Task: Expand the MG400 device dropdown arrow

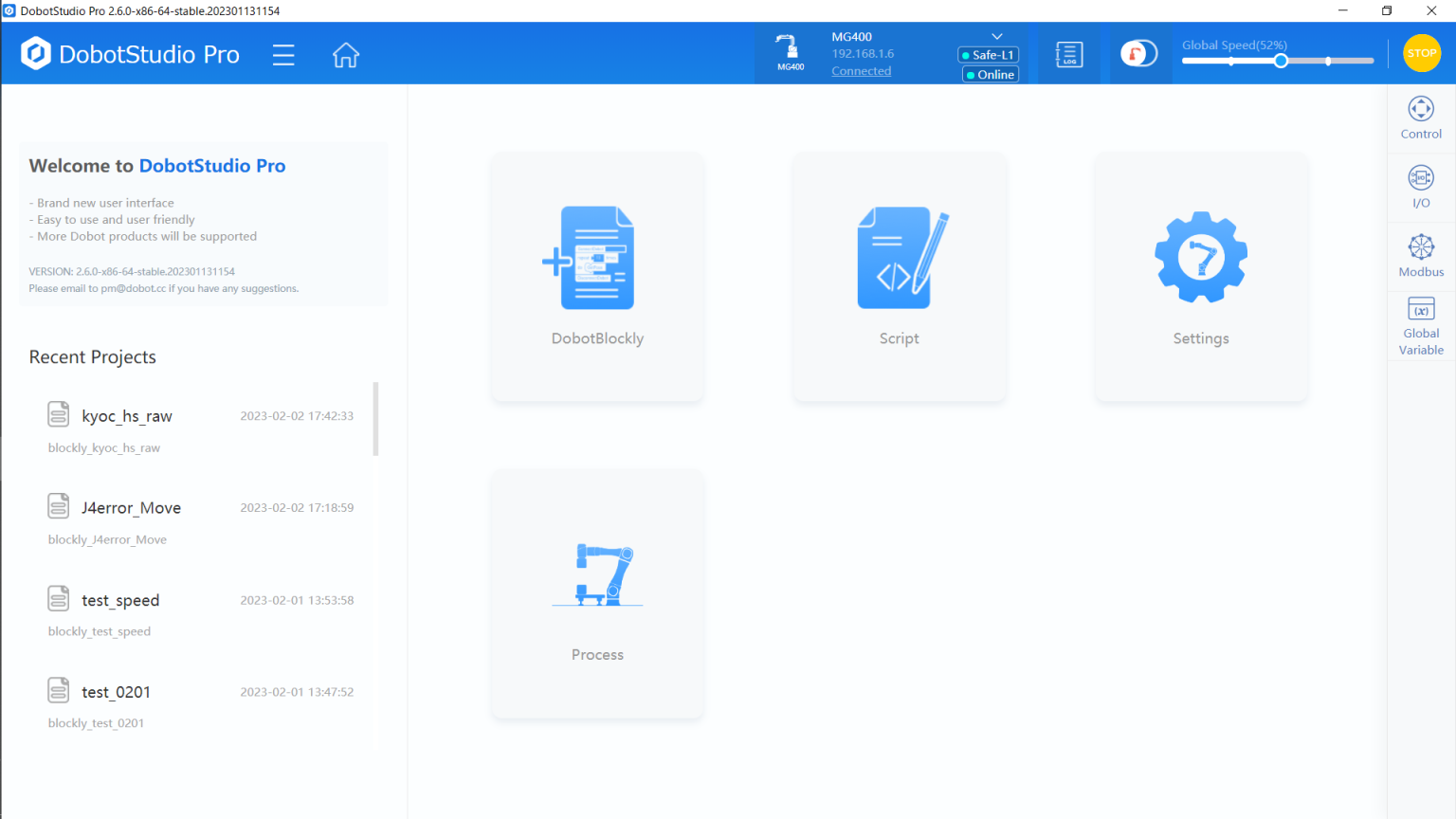Action: [997, 37]
